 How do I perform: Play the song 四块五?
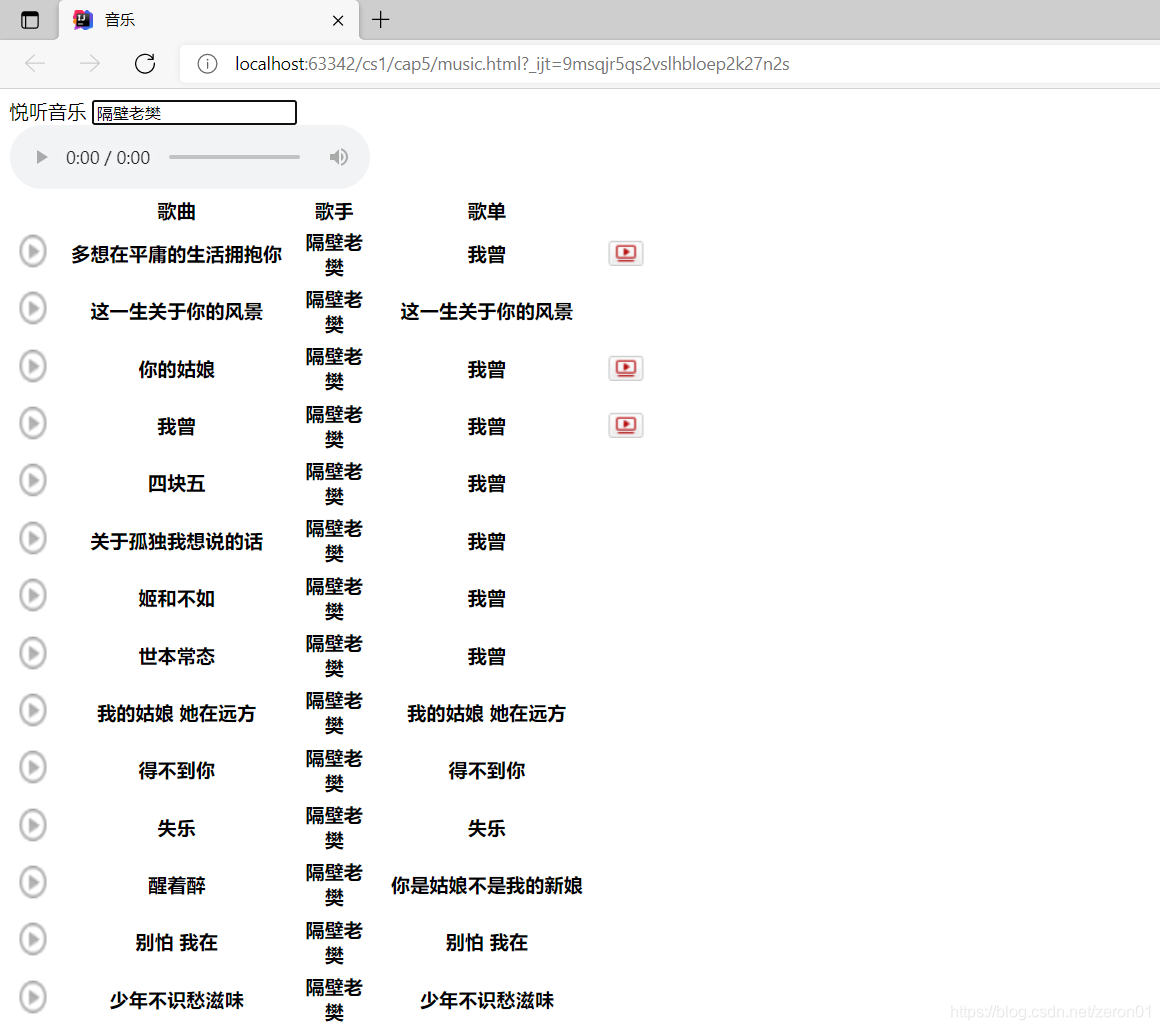32,480
